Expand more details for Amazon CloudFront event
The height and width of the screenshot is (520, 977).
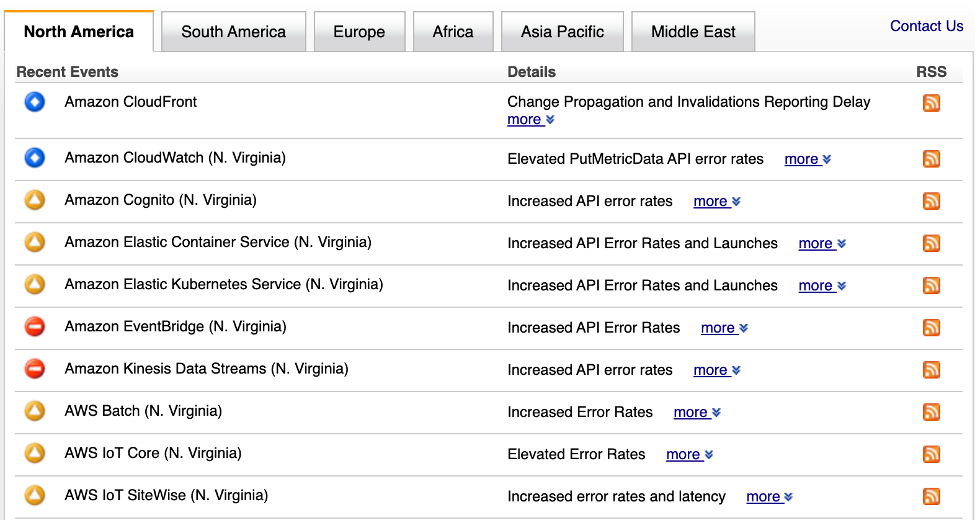[530, 120]
